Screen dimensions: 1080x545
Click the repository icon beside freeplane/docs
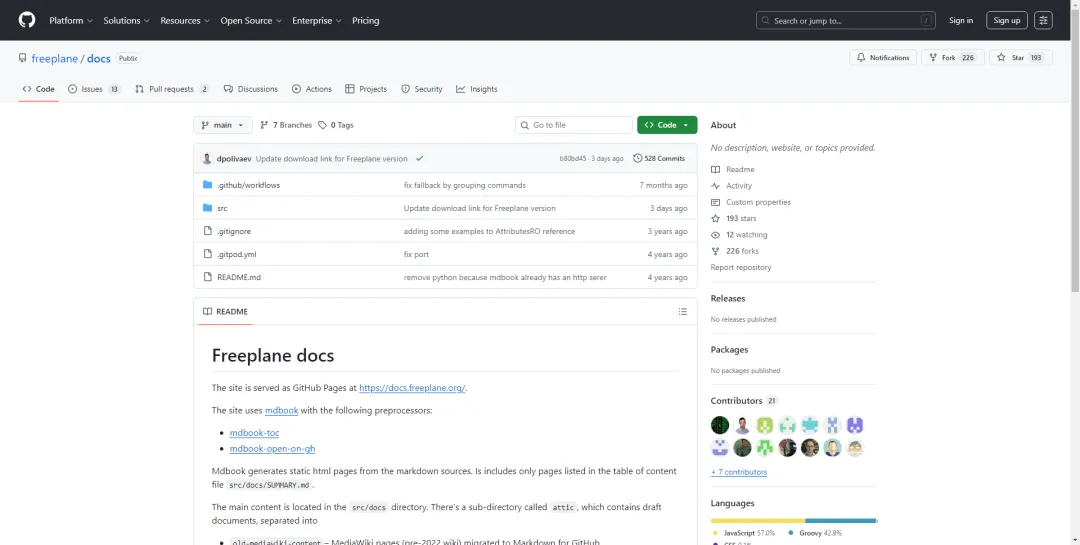click(x=23, y=59)
